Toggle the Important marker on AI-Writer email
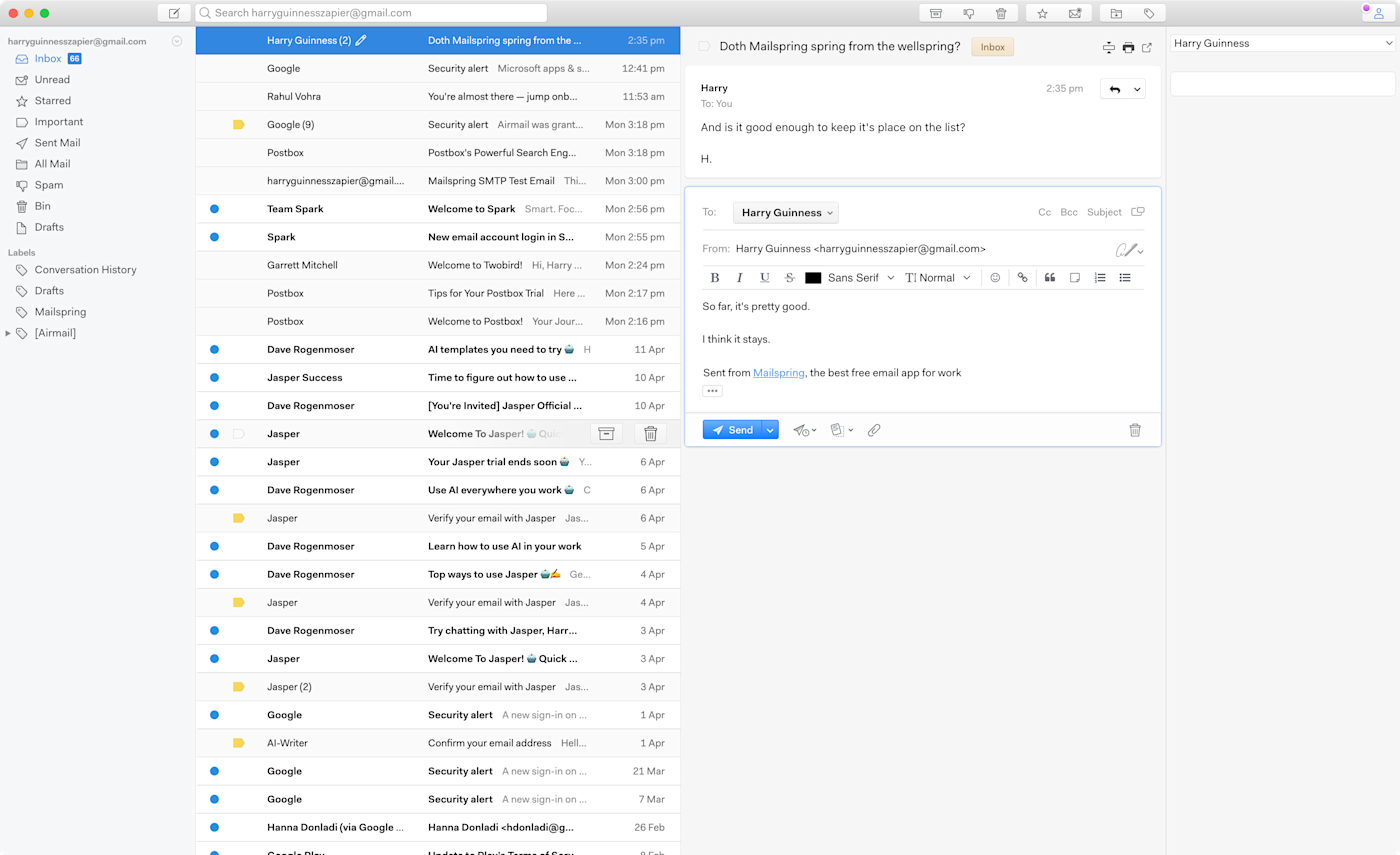This screenshot has height=855, width=1400. [x=238, y=743]
